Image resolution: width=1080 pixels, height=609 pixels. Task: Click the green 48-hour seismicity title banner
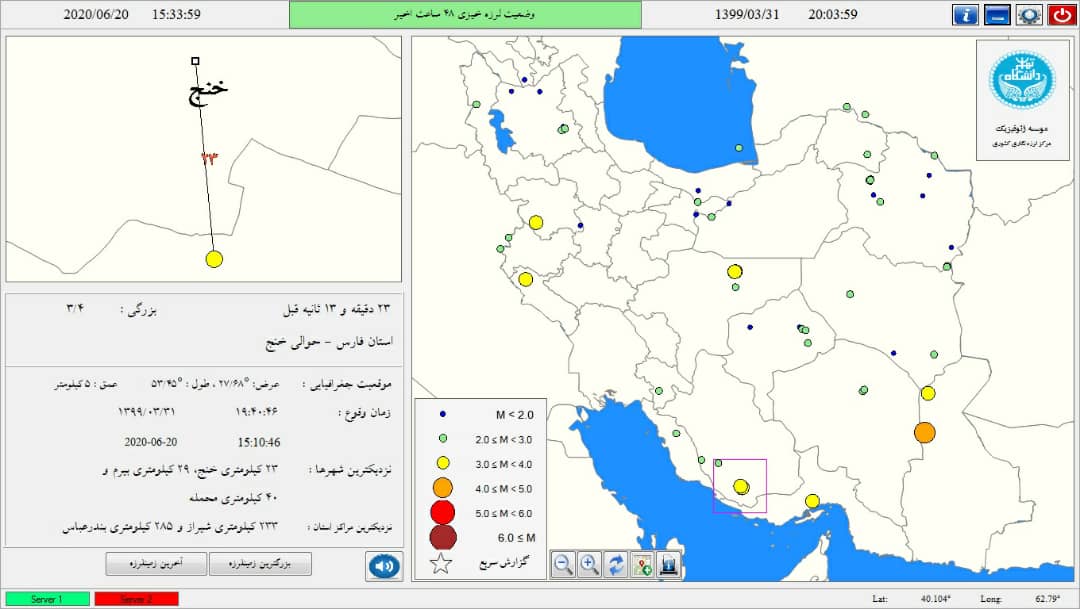tap(465, 14)
